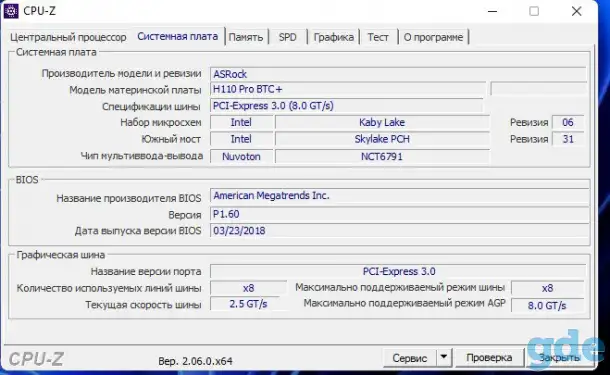
Task: Click the maximum supported bus mode x8
Action: [547, 288]
